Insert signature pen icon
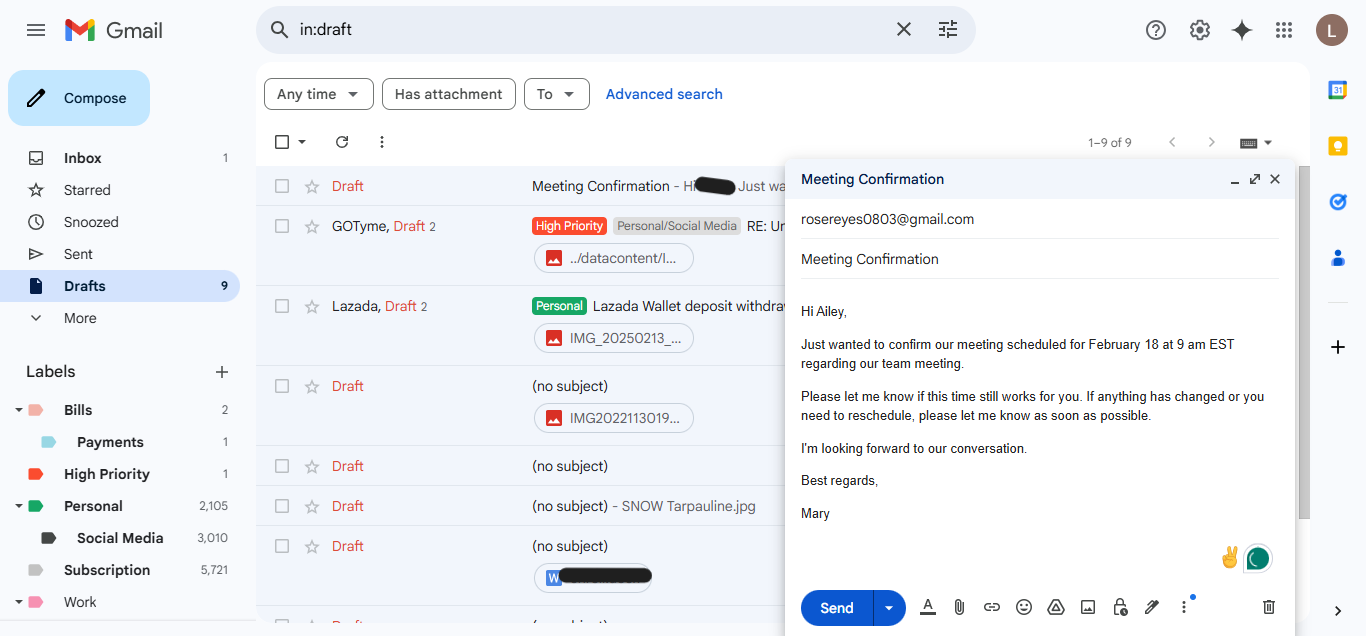1366x636 pixels. pyautogui.click(x=1152, y=607)
